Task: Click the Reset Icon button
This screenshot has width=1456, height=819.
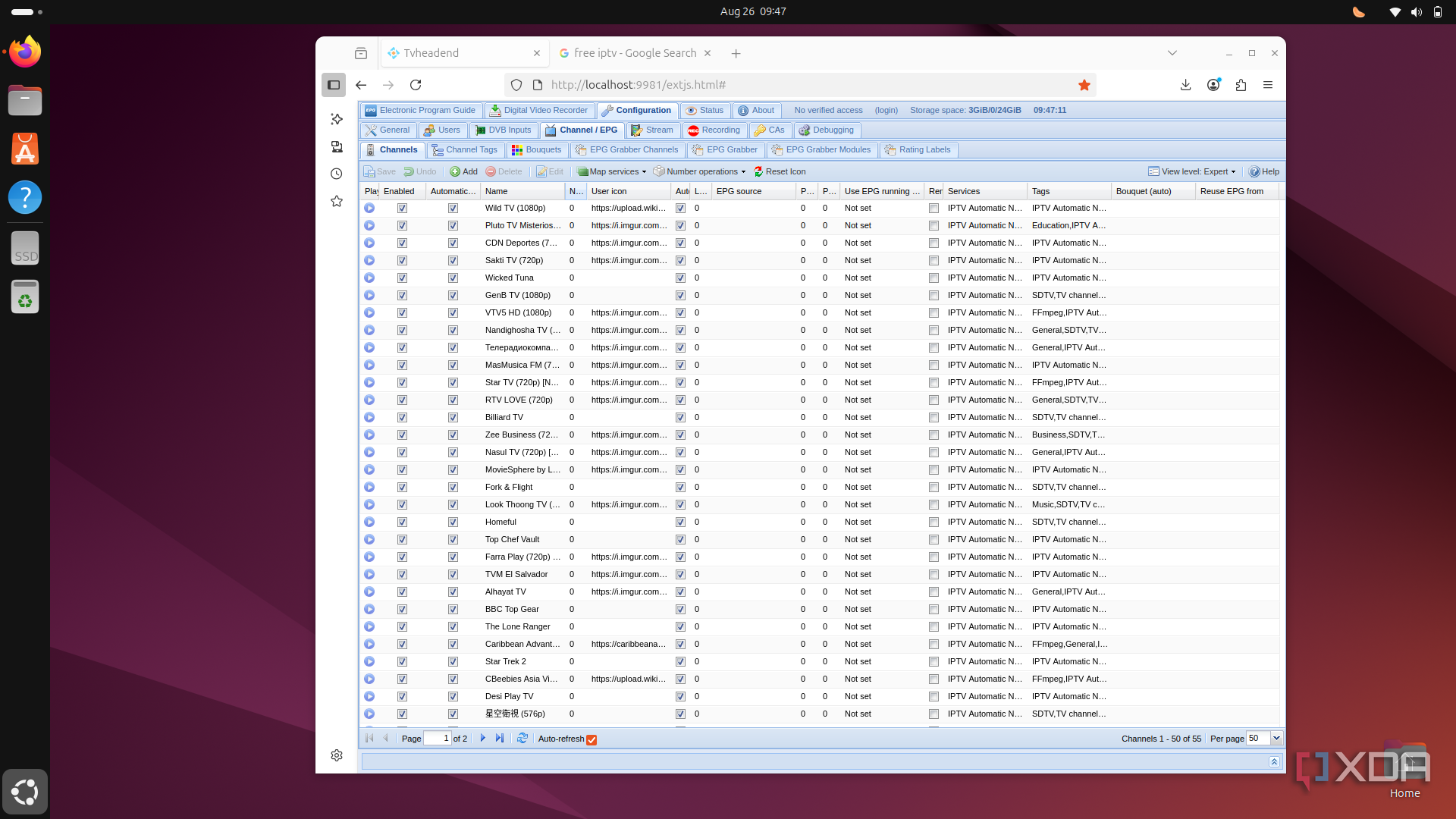Action: coord(780,171)
